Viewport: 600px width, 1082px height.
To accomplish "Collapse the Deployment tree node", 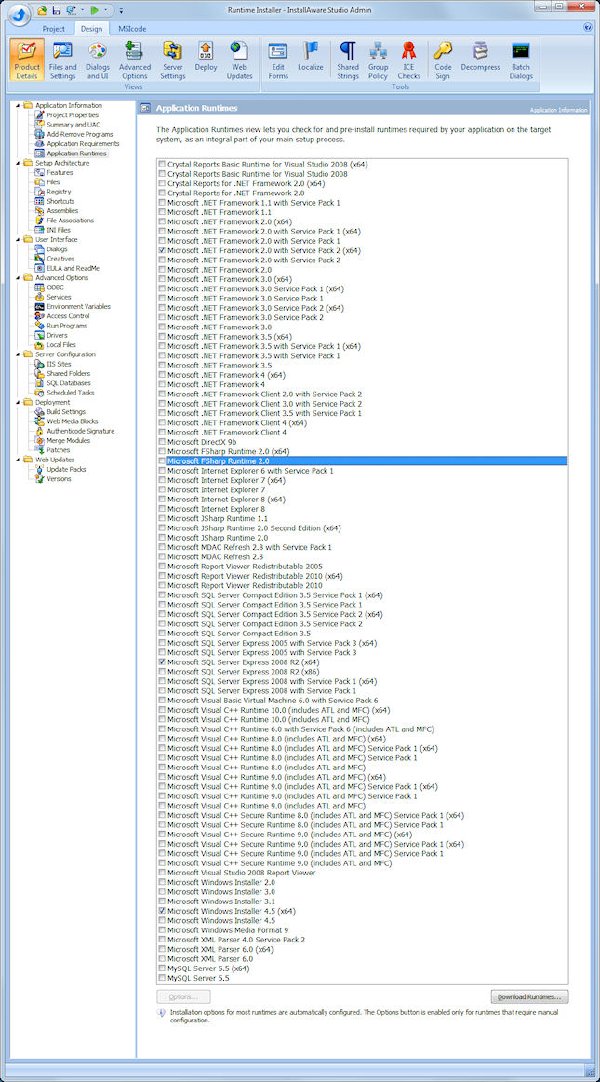I will (x=19, y=402).
